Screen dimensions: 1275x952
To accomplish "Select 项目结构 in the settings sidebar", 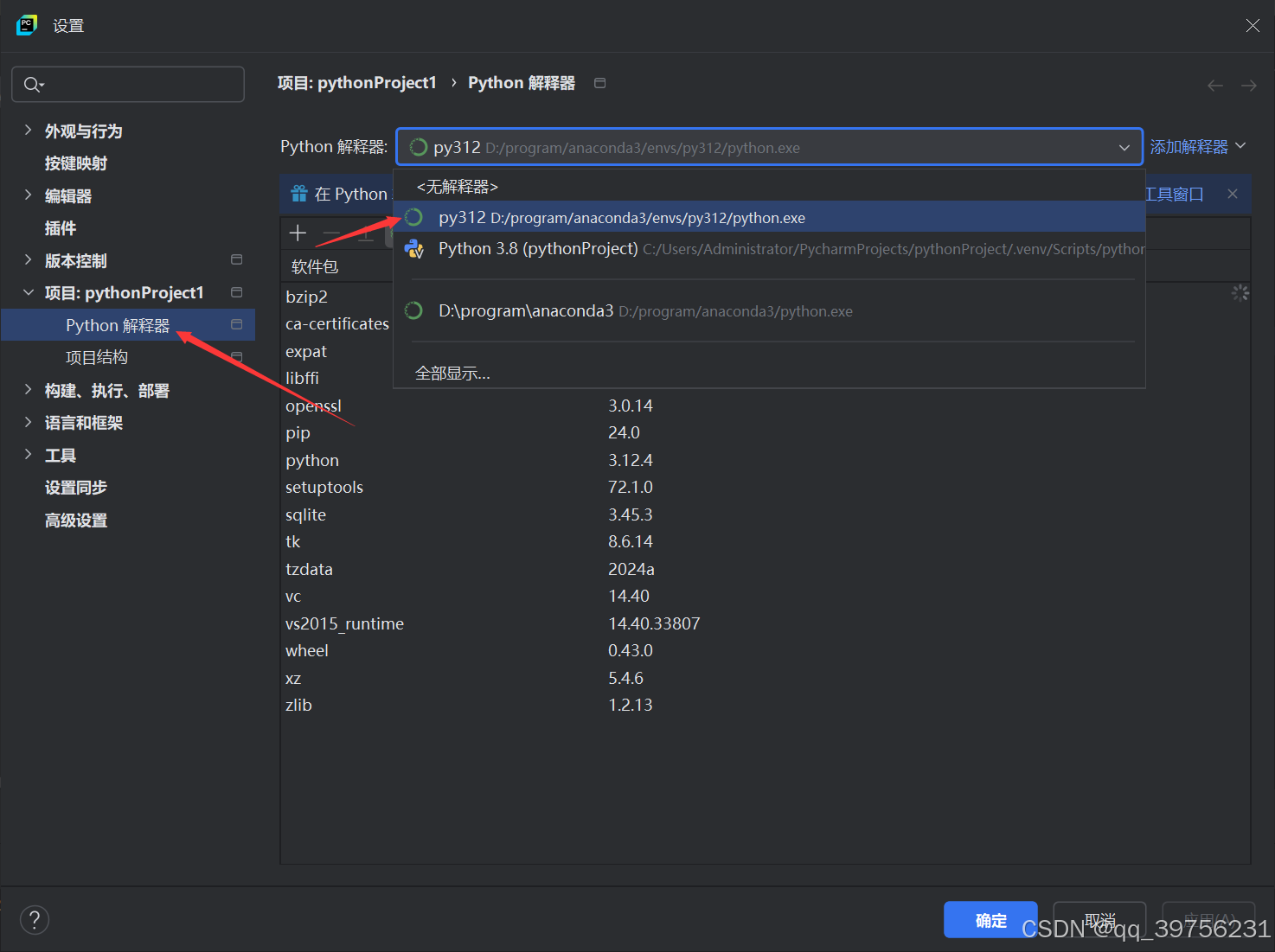I will coord(97,356).
